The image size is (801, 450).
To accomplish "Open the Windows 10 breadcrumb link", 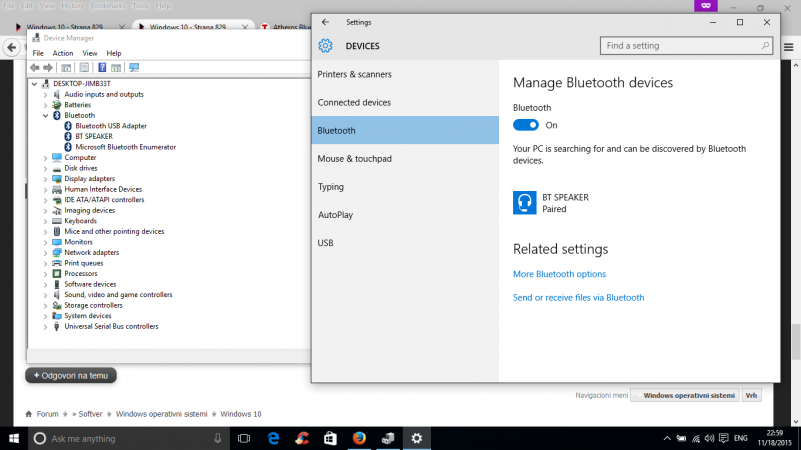I will point(241,414).
